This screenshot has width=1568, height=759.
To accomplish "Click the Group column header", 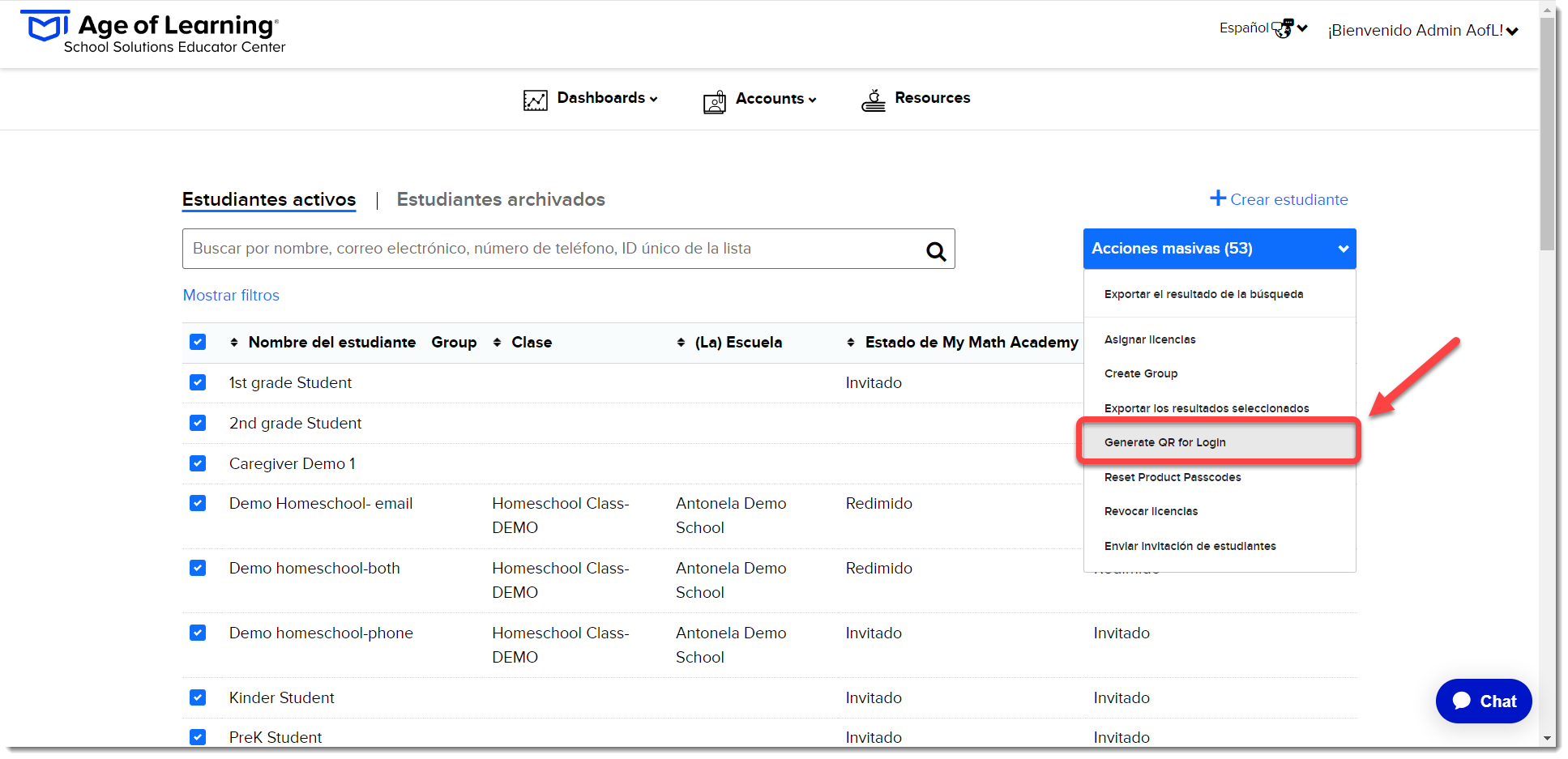I will (454, 343).
